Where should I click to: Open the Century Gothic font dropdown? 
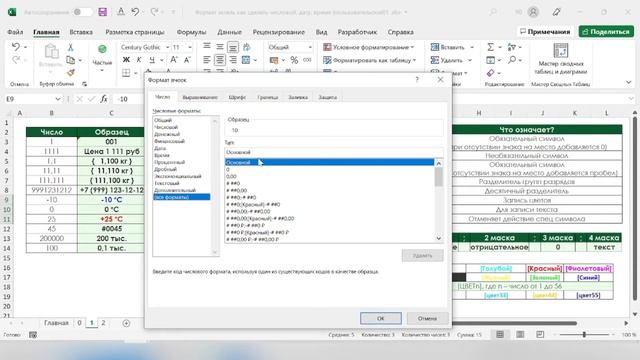click(x=167, y=47)
